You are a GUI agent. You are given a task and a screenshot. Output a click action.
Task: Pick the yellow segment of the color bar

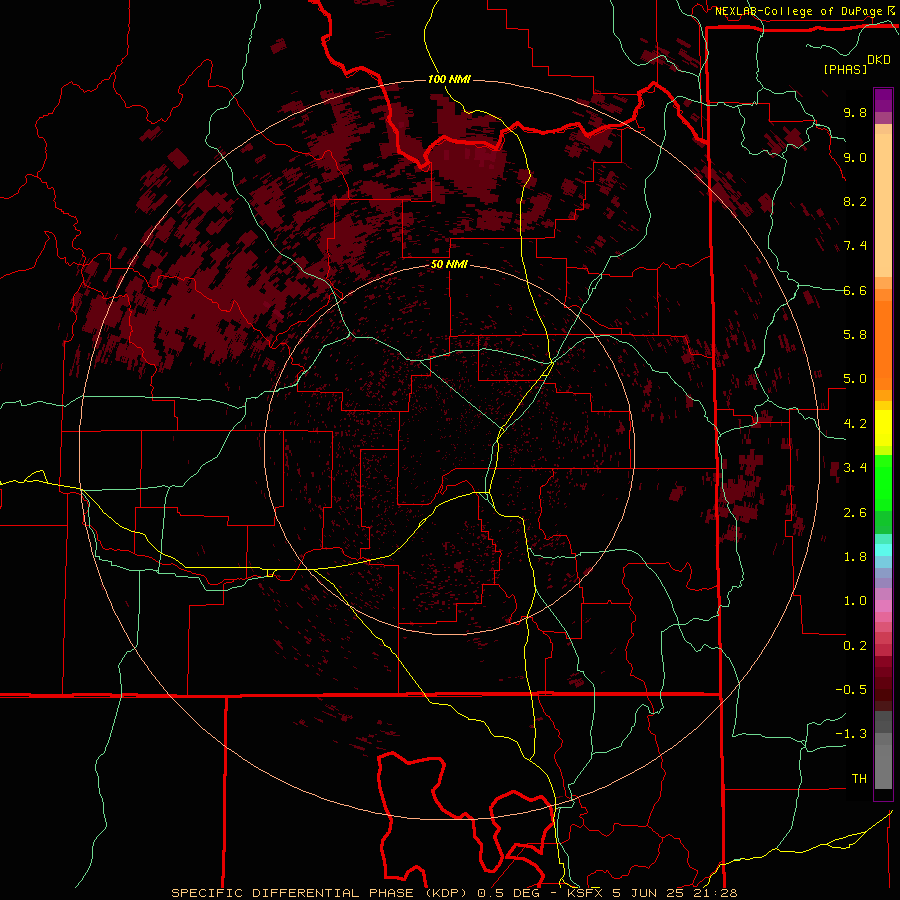point(883,428)
